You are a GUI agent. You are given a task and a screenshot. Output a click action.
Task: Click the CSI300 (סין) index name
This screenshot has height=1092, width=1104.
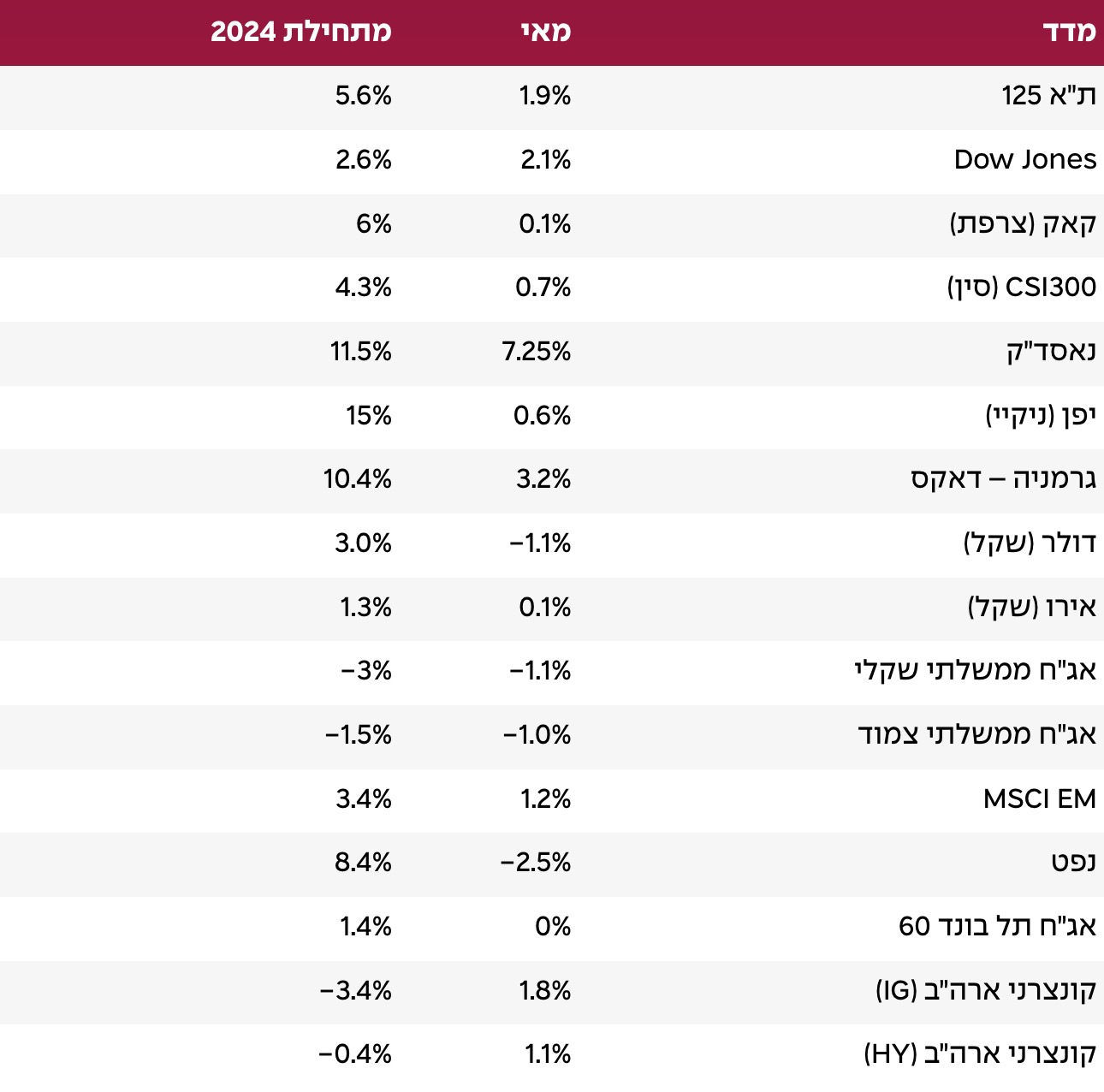pyautogui.click(x=1021, y=288)
